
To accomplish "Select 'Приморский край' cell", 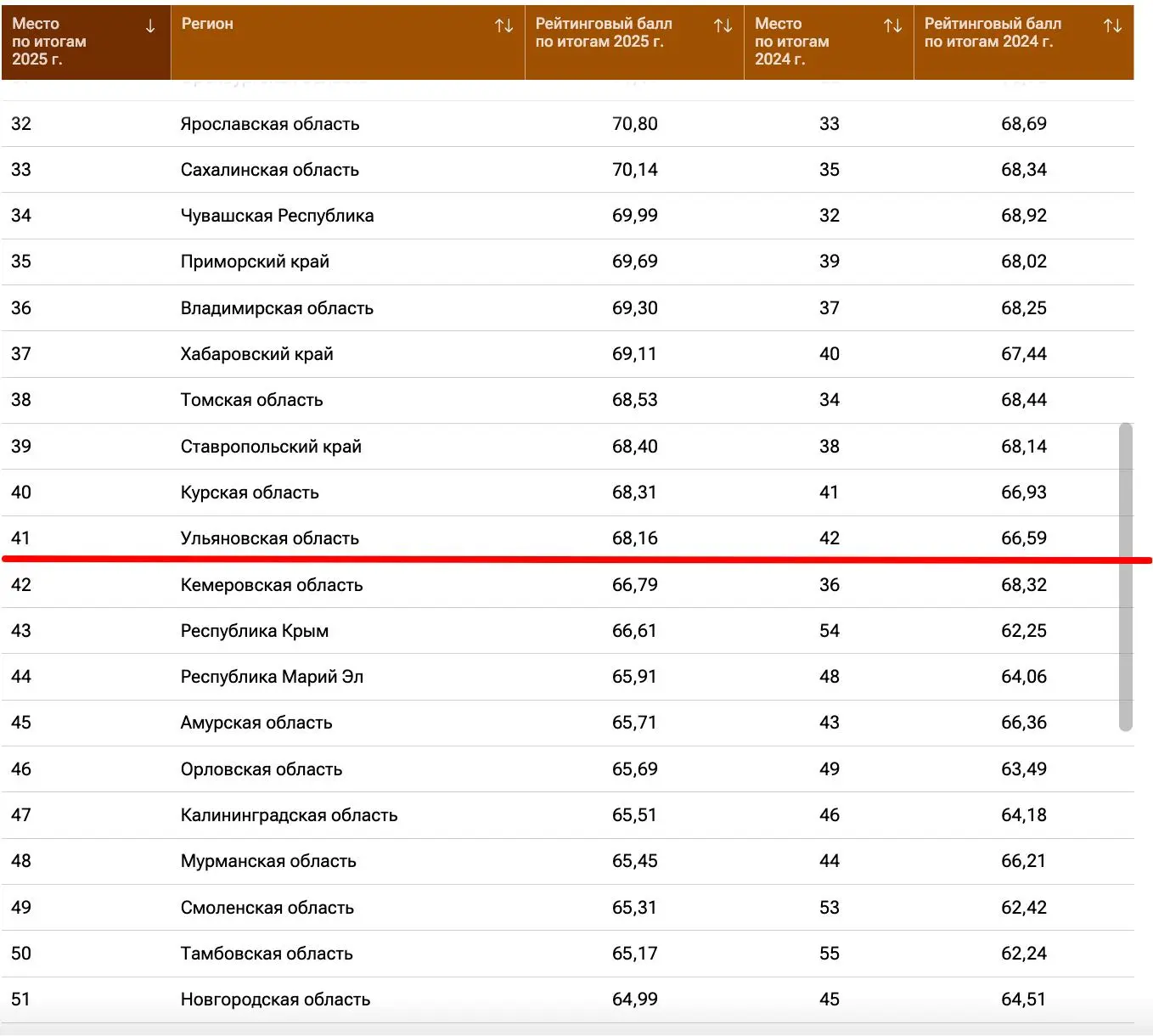I will click(255, 262).
